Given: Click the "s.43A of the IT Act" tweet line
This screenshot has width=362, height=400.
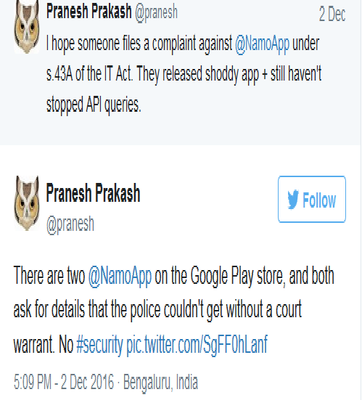Looking at the screenshot, I should [x=184, y=74].
